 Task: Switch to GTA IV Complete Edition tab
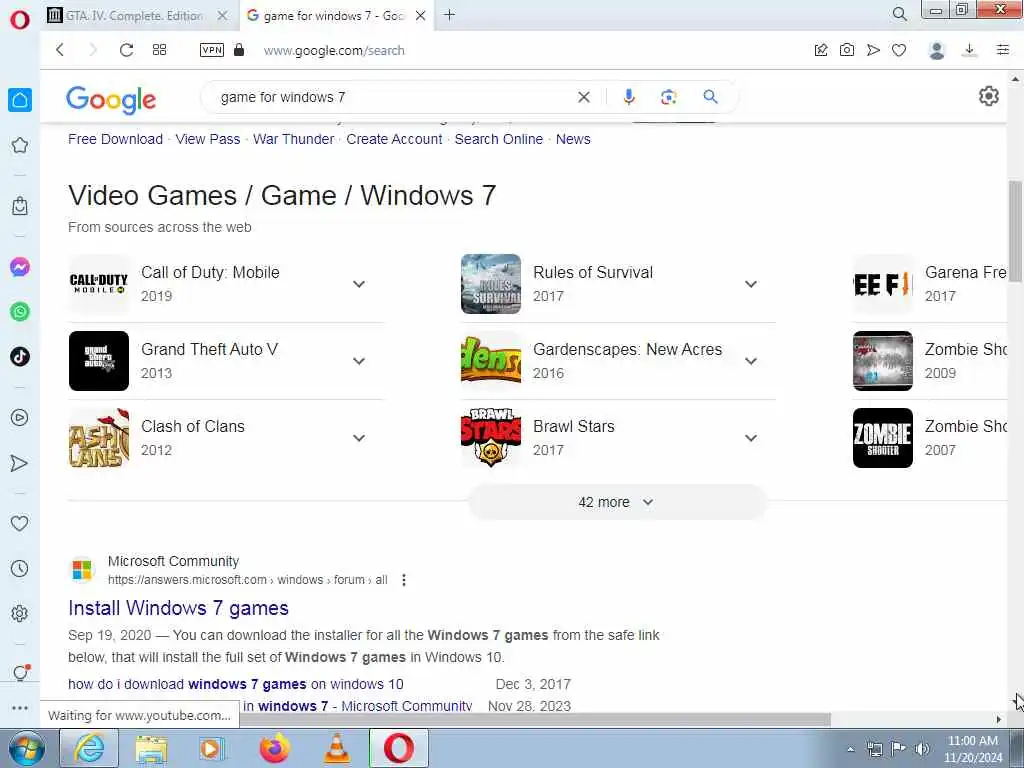(134, 15)
